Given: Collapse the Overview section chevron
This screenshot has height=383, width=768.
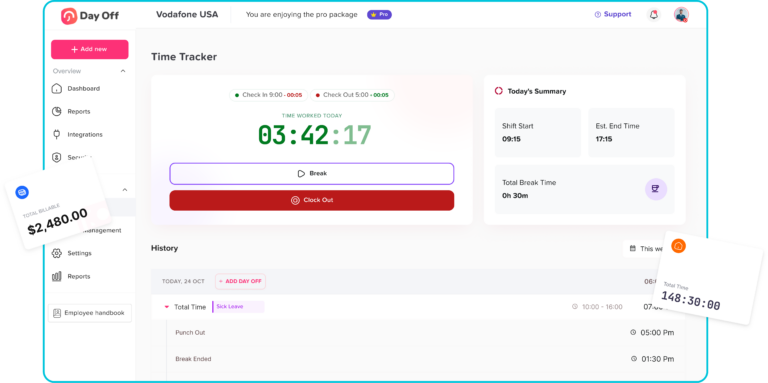Looking at the screenshot, I should pyautogui.click(x=123, y=71).
